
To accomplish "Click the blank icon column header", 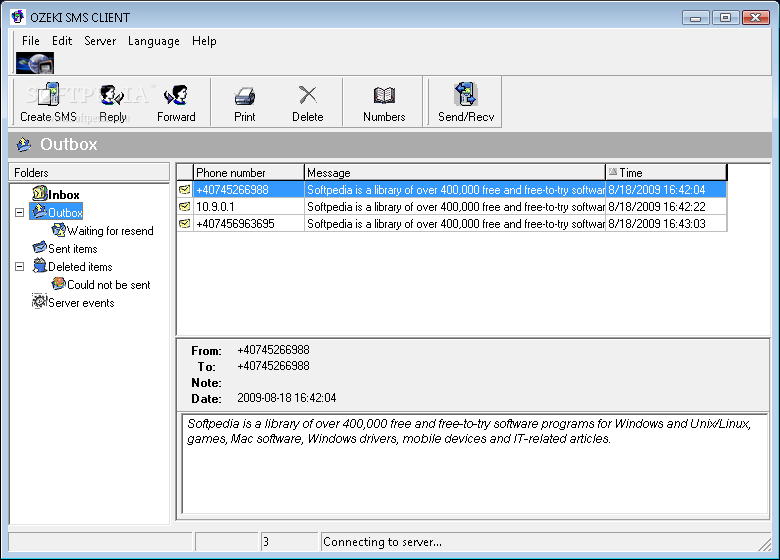I will [185, 173].
